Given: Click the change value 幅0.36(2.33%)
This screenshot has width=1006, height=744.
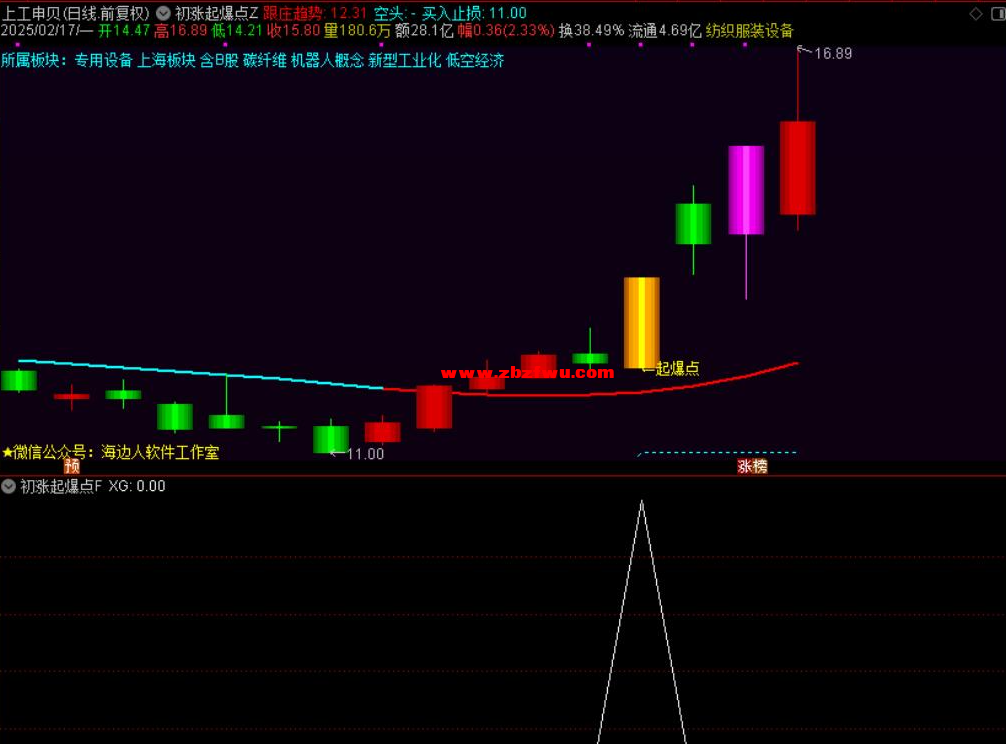Looking at the screenshot, I should (506, 30).
